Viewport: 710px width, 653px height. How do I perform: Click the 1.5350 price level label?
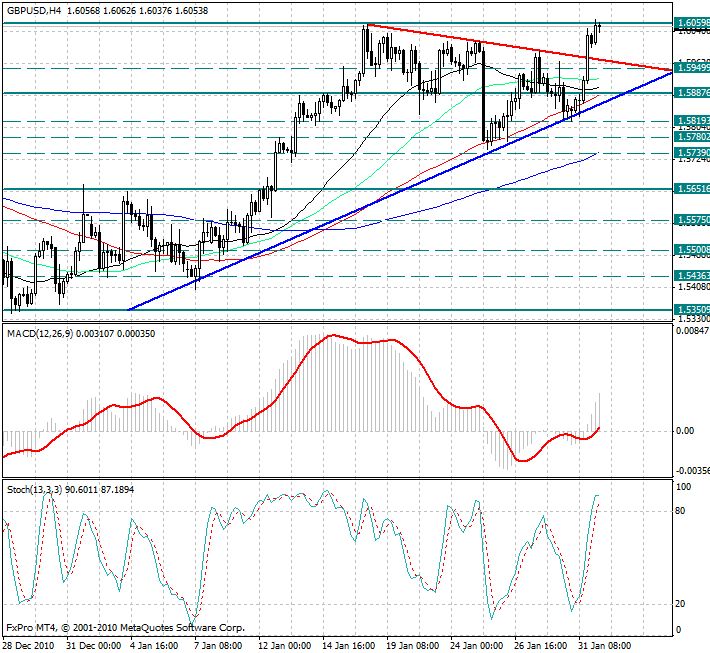pos(692,310)
